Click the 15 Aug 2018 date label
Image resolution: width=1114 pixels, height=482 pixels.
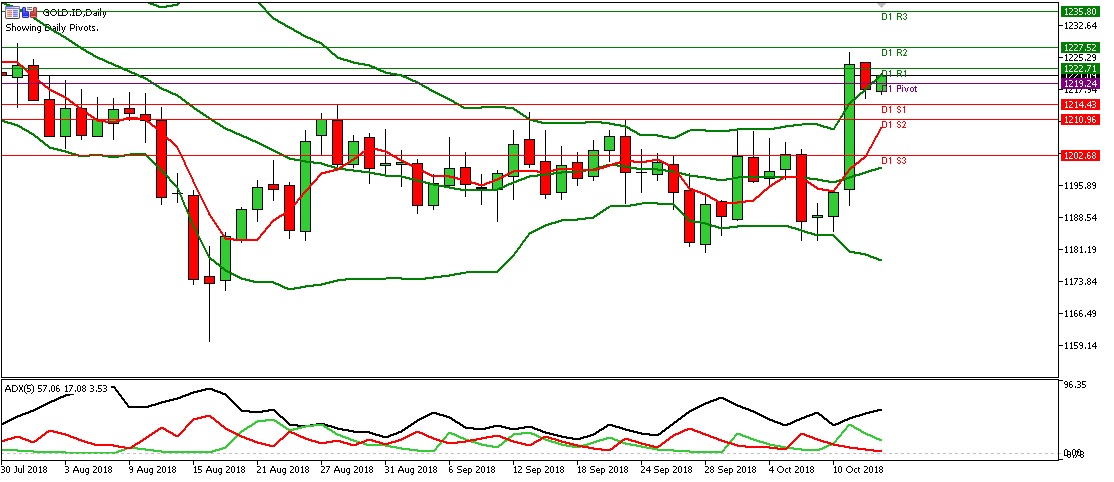(x=218, y=468)
